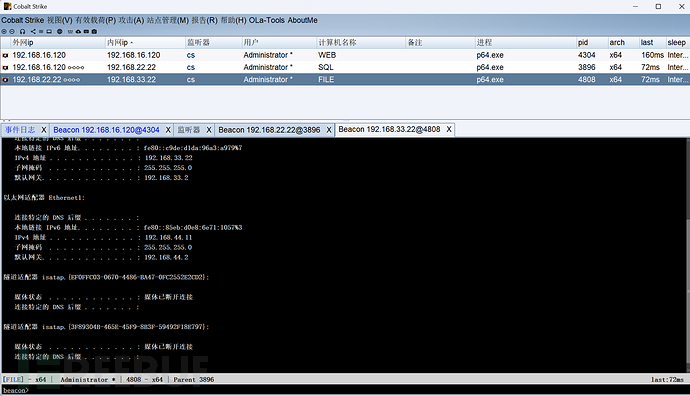This screenshot has width=690, height=396.
Task: Open the 帮助(H) menu
Action: (233, 20)
